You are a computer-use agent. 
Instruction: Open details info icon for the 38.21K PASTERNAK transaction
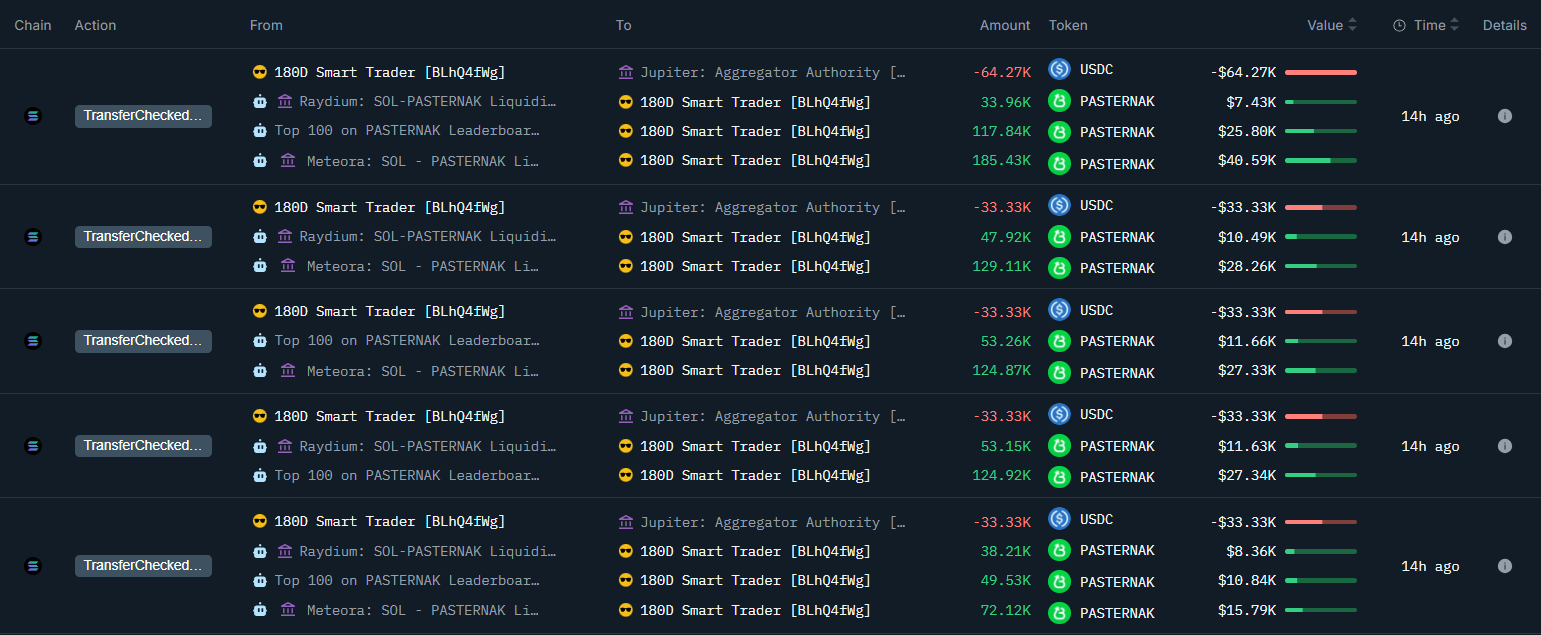pos(1504,566)
